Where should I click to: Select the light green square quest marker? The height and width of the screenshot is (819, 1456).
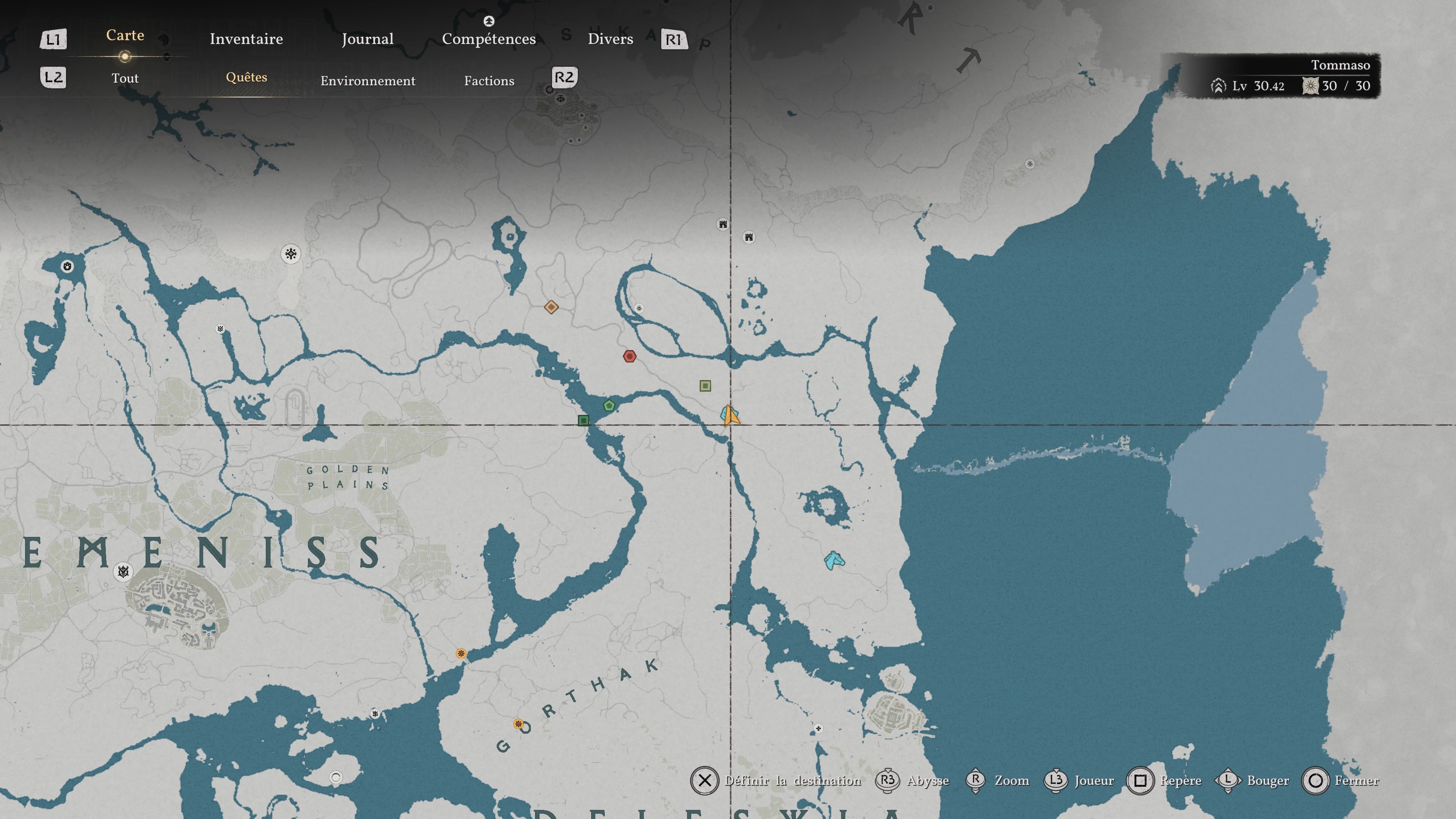705,386
